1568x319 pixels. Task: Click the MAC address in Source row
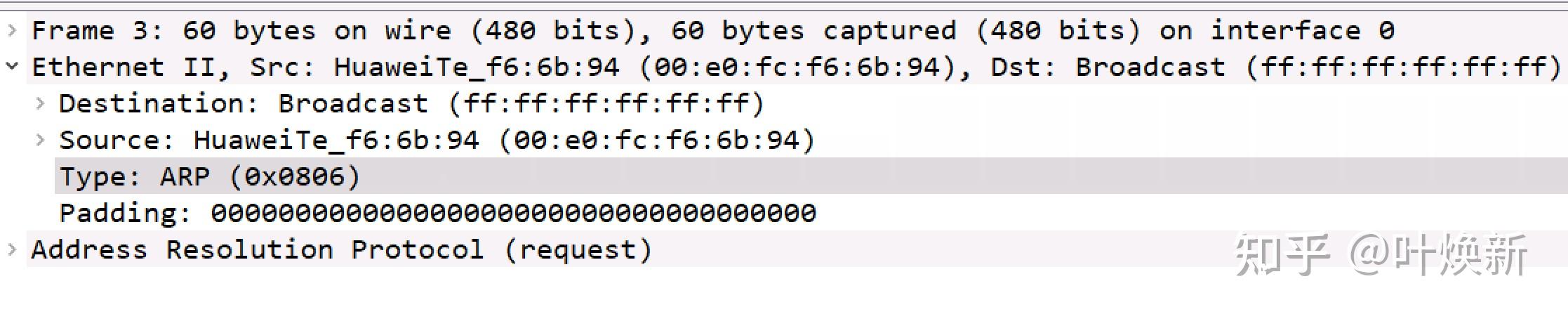click(657, 141)
